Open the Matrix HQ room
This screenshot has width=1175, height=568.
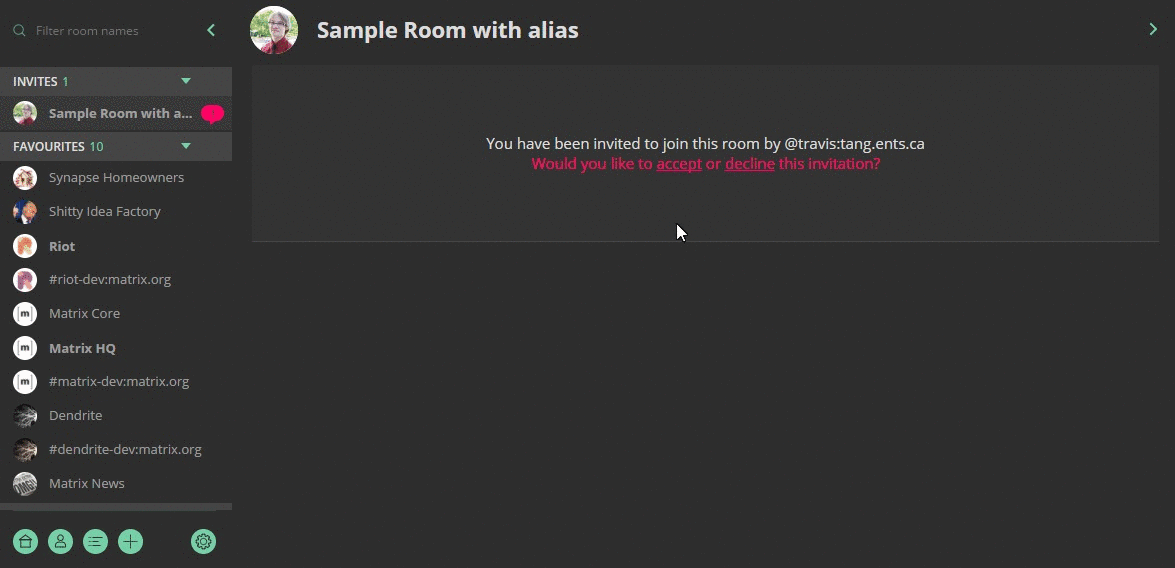(116, 348)
